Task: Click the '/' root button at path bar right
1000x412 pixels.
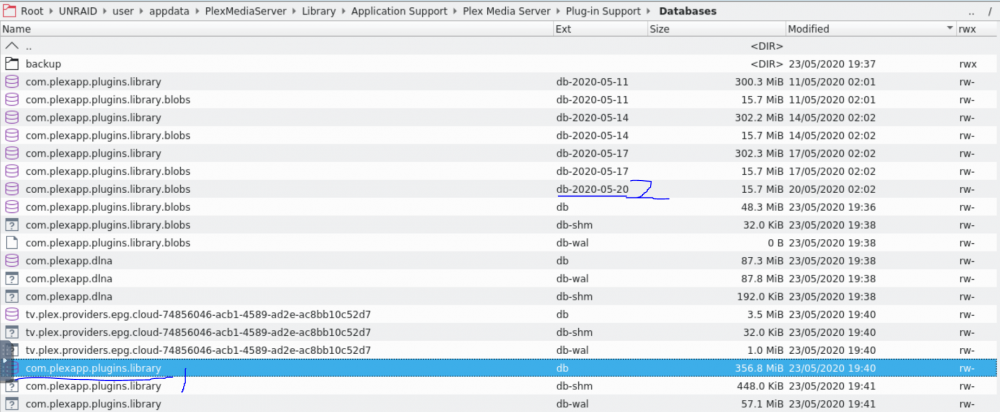Action: [990, 11]
